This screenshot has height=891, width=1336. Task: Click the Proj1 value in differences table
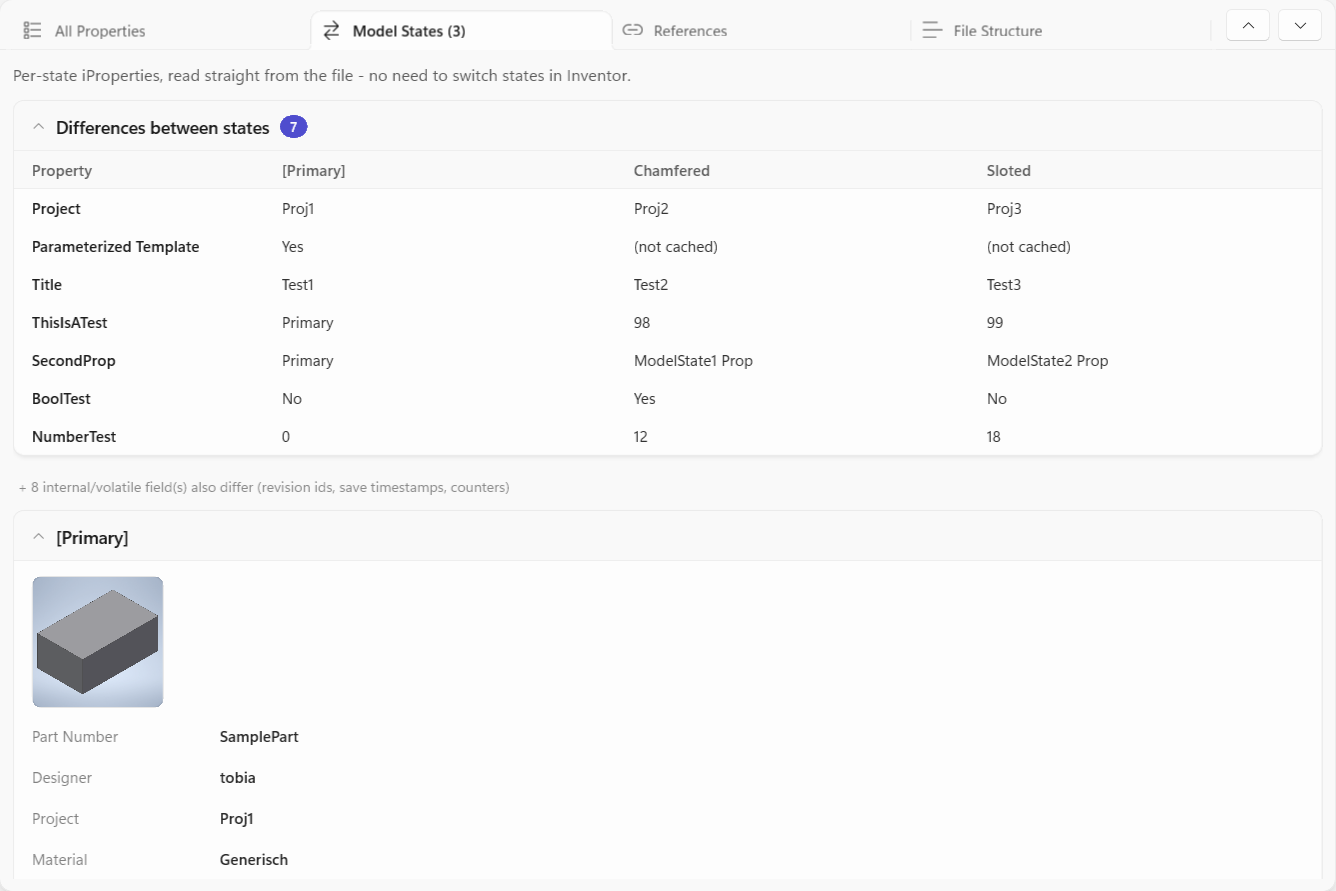[x=298, y=209]
